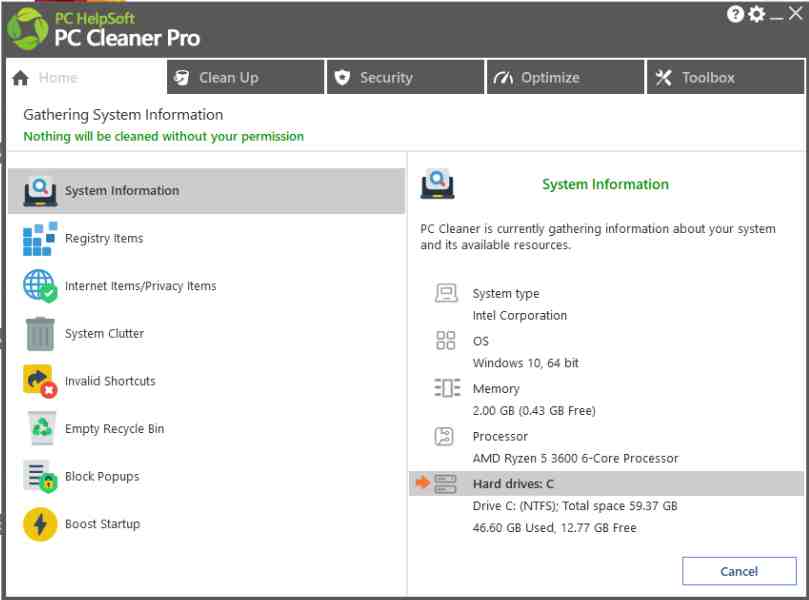Select the Processor info icon
This screenshot has width=809, height=600.
coord(446,436)
